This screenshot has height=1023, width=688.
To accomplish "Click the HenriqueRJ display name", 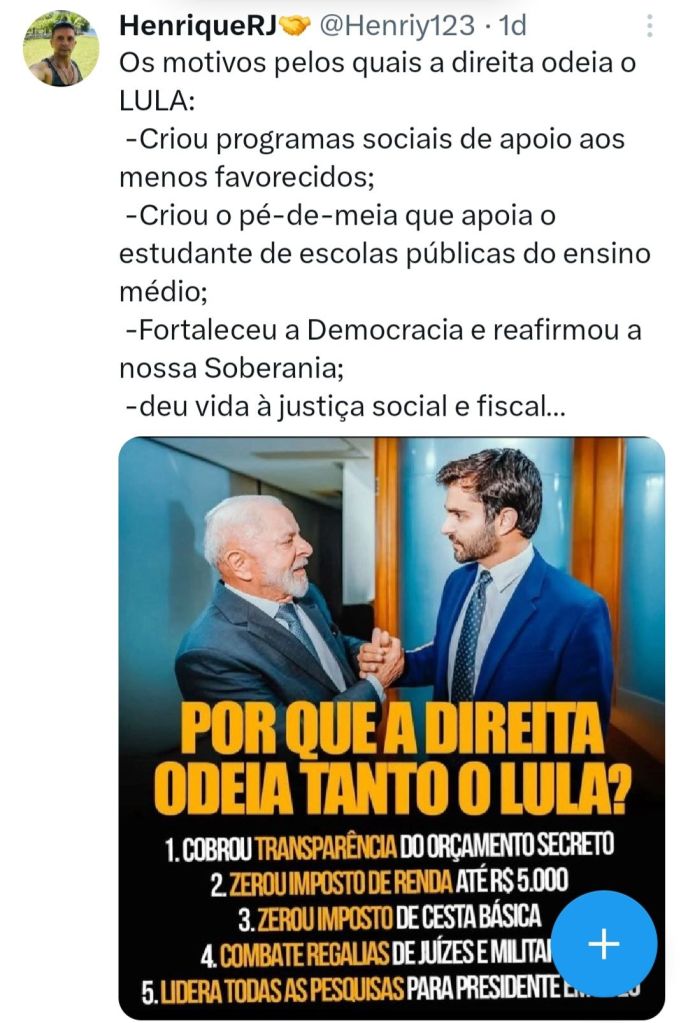I will 198,25.
